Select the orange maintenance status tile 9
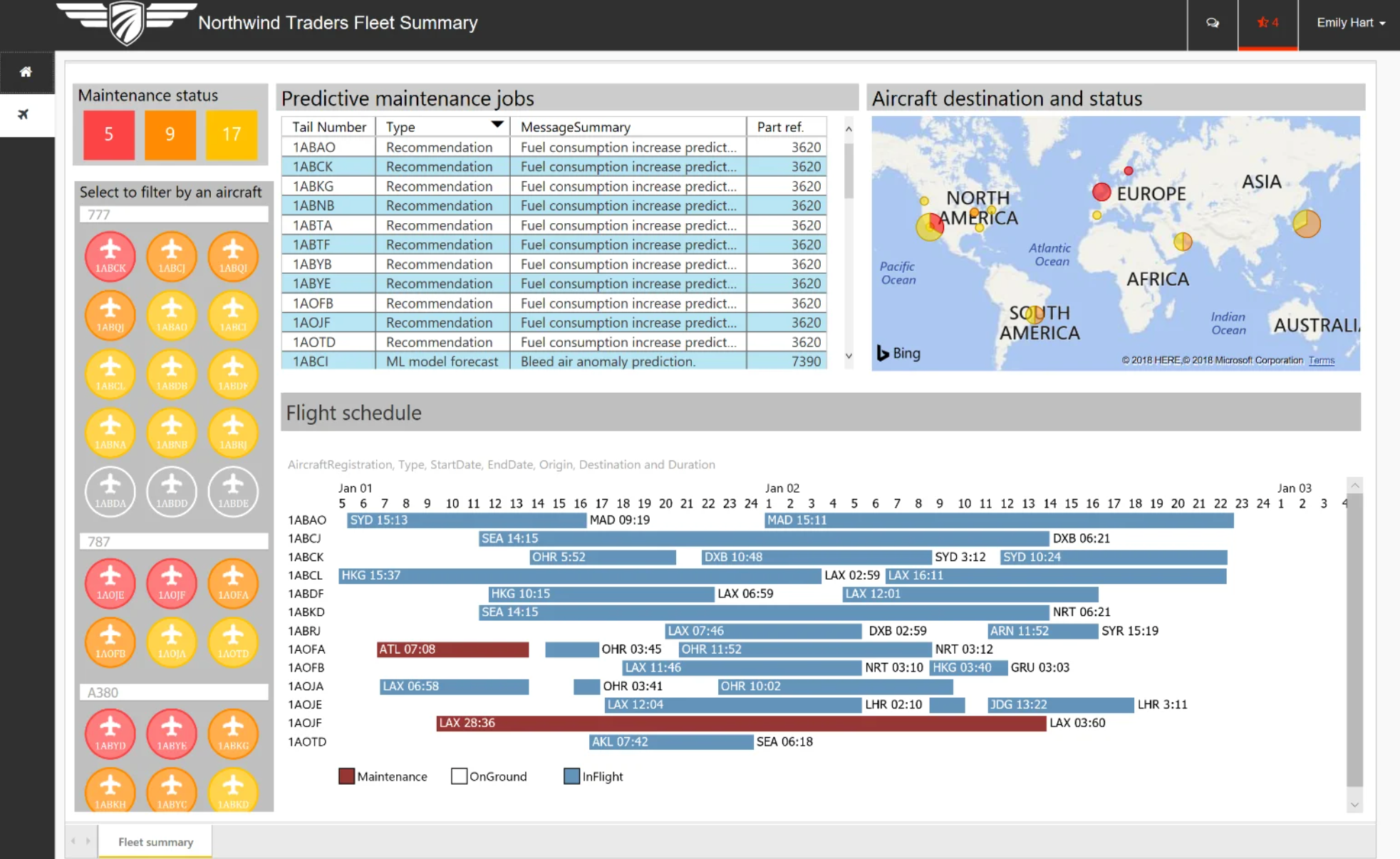This screenshot has height=859, width=1400. pos(170,134)
